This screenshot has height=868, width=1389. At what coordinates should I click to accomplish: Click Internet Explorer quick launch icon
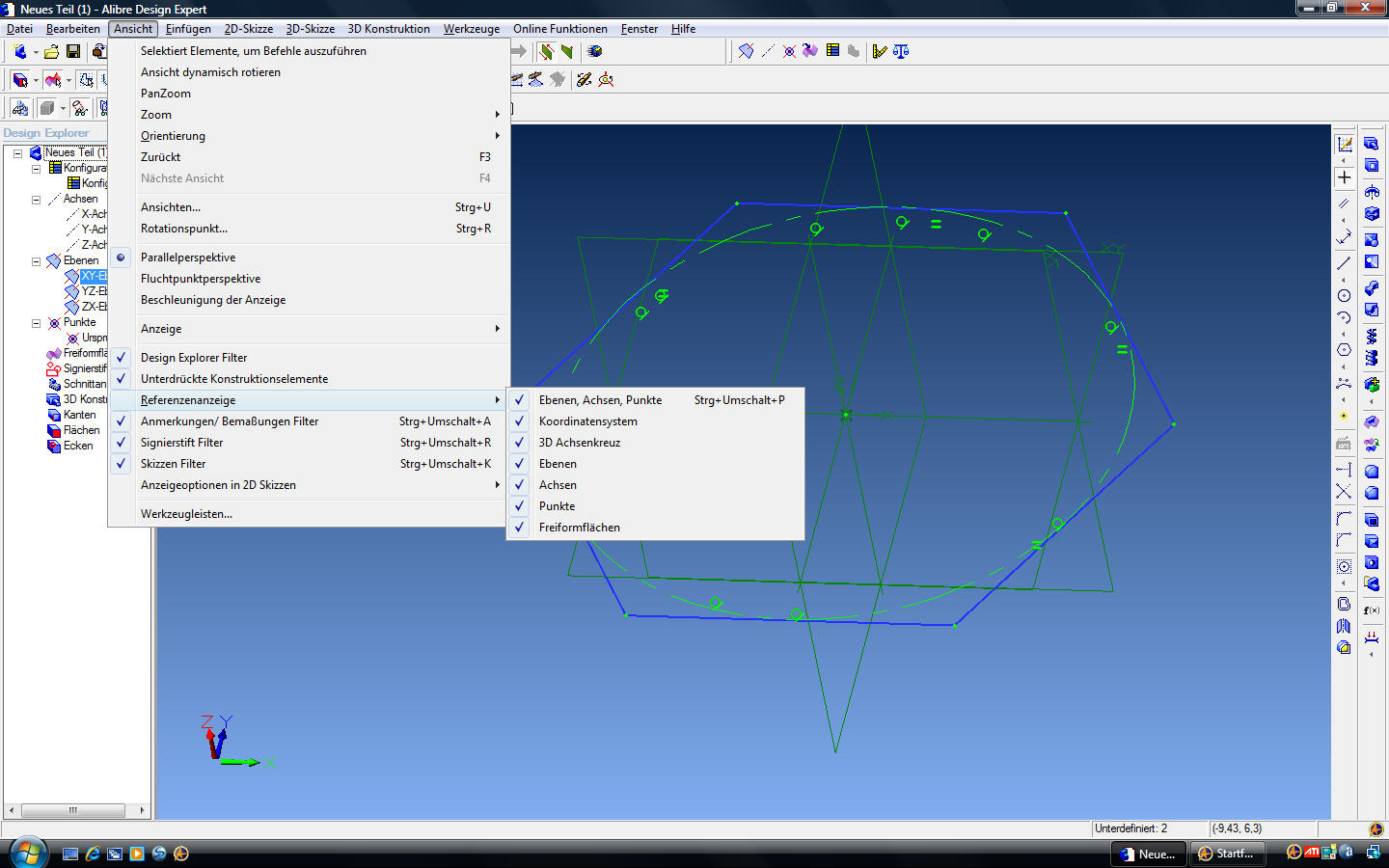[x=93, y=854]
